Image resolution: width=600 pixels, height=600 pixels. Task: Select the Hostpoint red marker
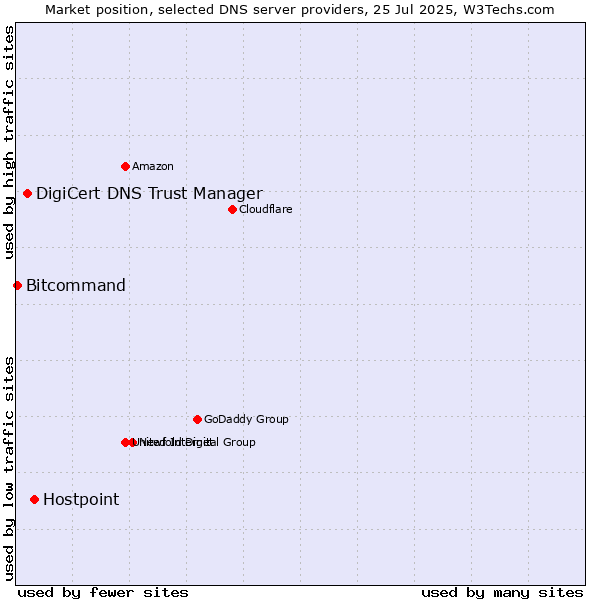click(34, 500)
